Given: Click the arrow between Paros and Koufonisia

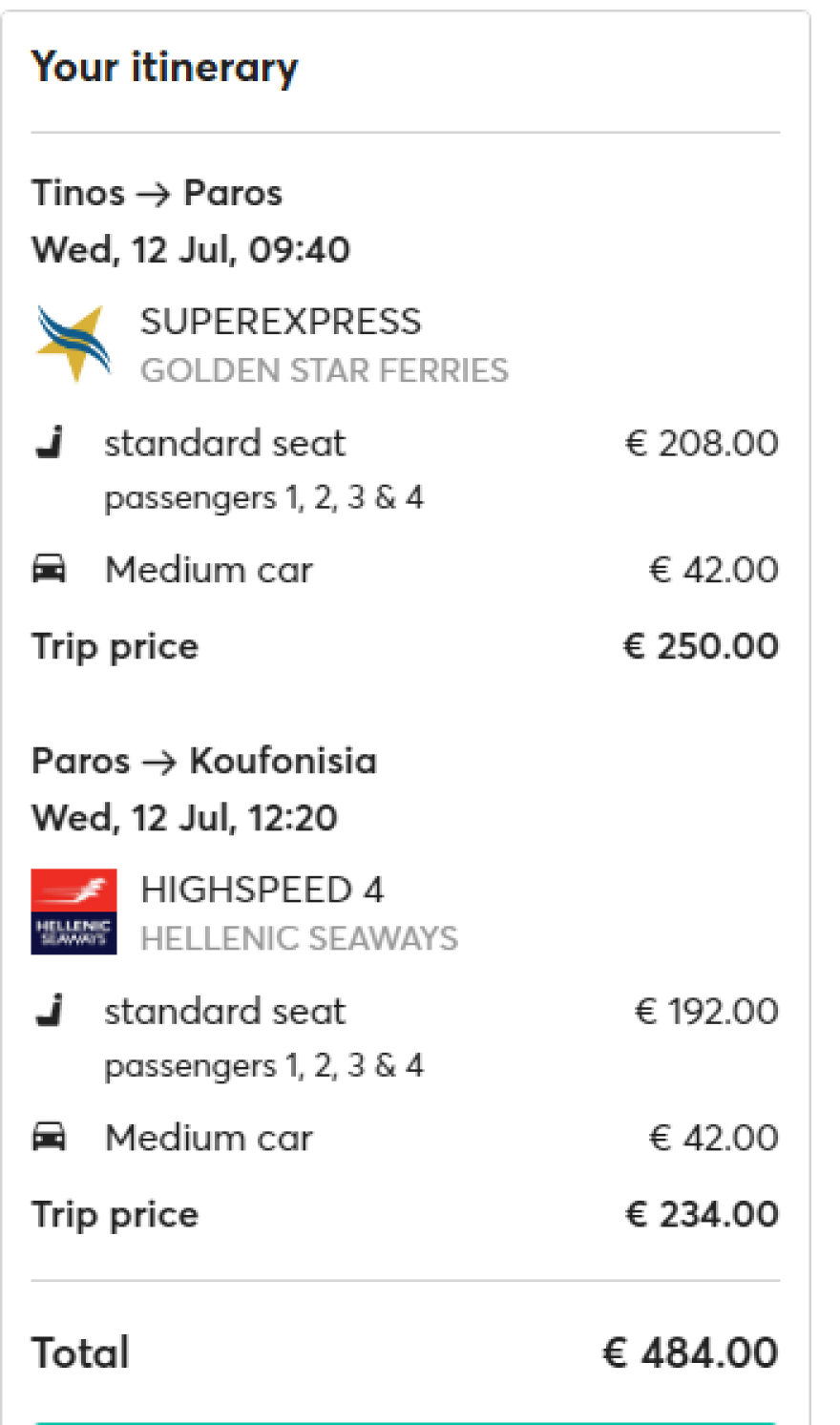Looking at the screenshot, I should point(159,762).
